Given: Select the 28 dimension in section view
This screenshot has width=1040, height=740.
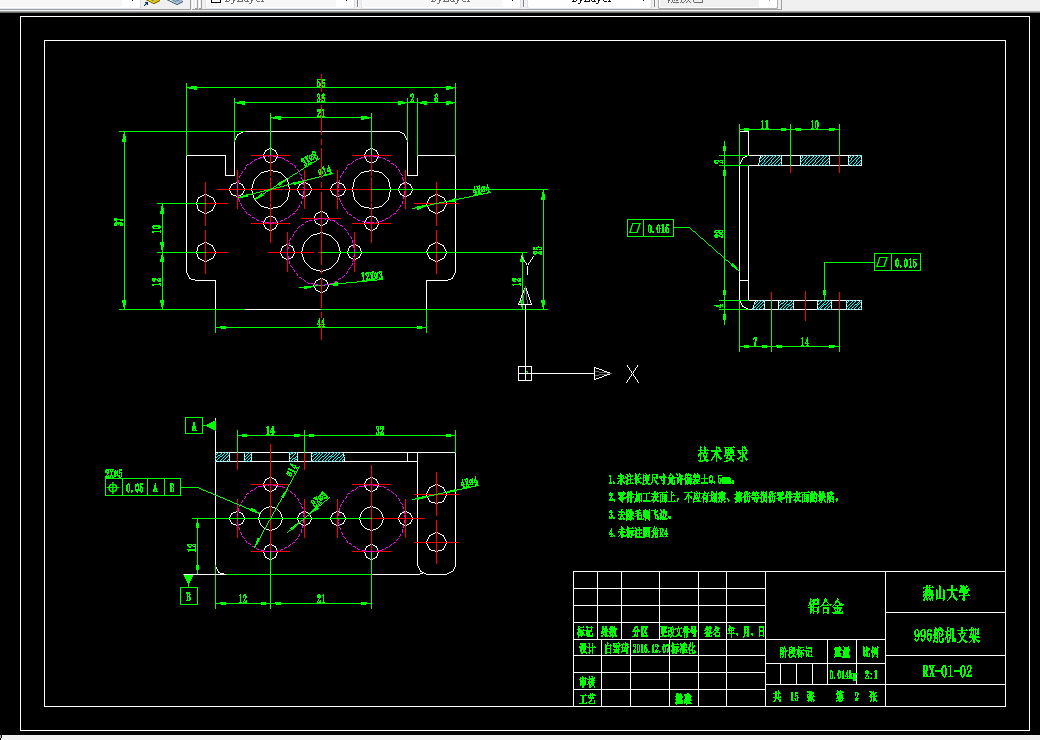Looking at the screenshot, I should 720,233.
